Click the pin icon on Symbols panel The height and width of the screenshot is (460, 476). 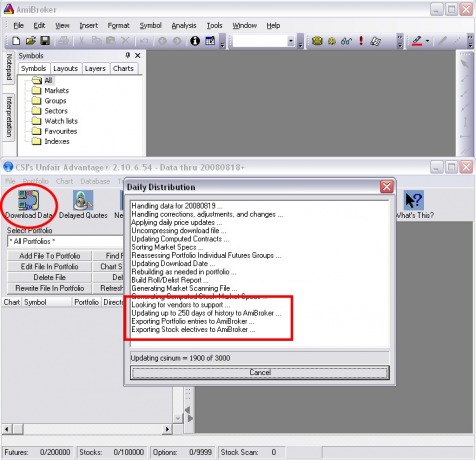(x=128, y=55)
